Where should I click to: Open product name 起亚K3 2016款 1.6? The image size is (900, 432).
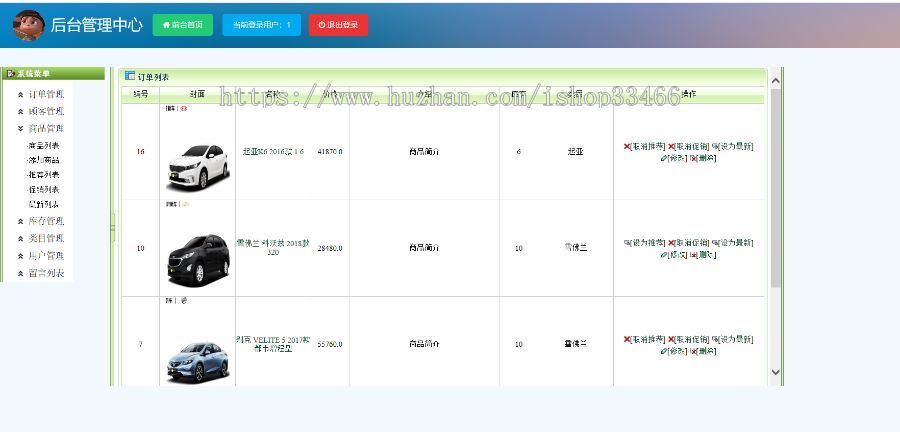(x=273, y=151)
